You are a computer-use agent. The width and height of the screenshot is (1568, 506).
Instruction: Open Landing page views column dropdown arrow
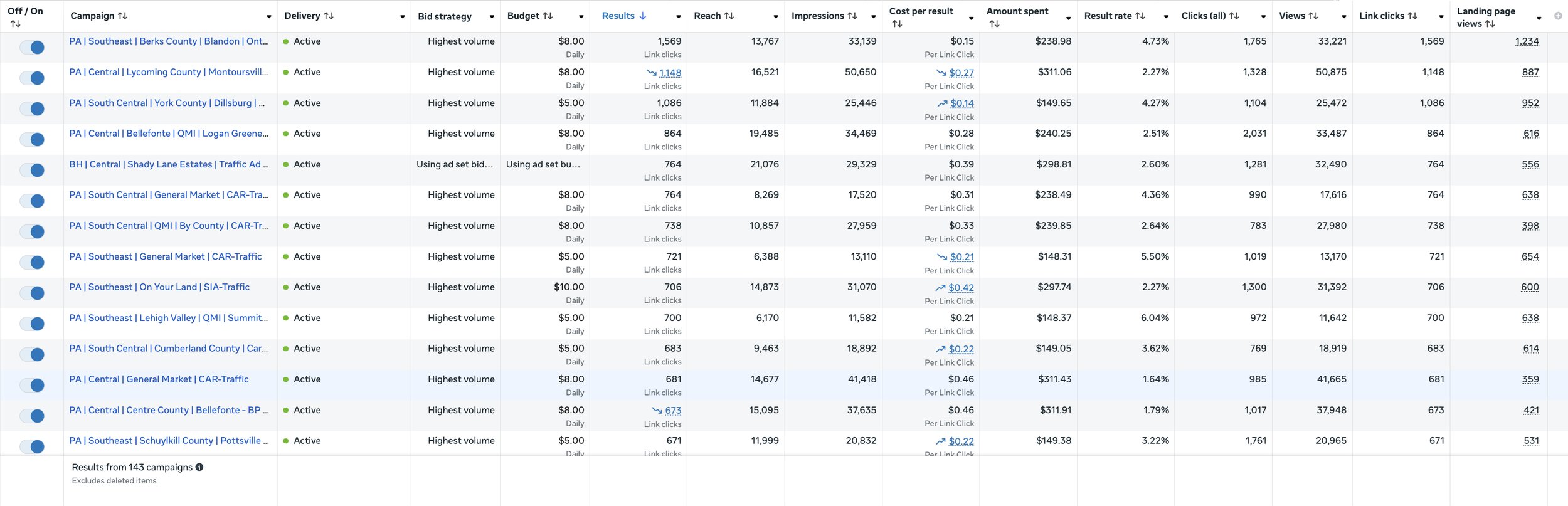(x=1539, y=18)
